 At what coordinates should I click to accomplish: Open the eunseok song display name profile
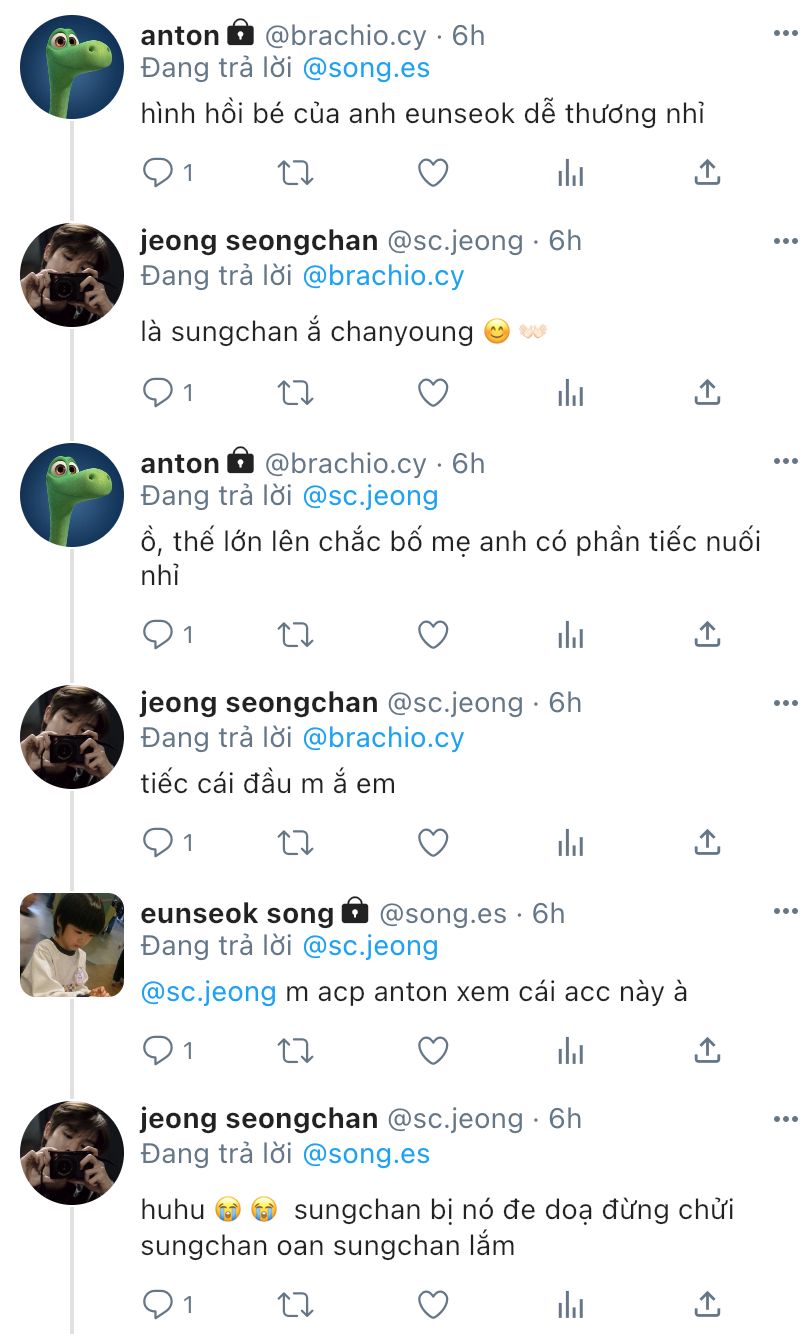tap(237, 913)
